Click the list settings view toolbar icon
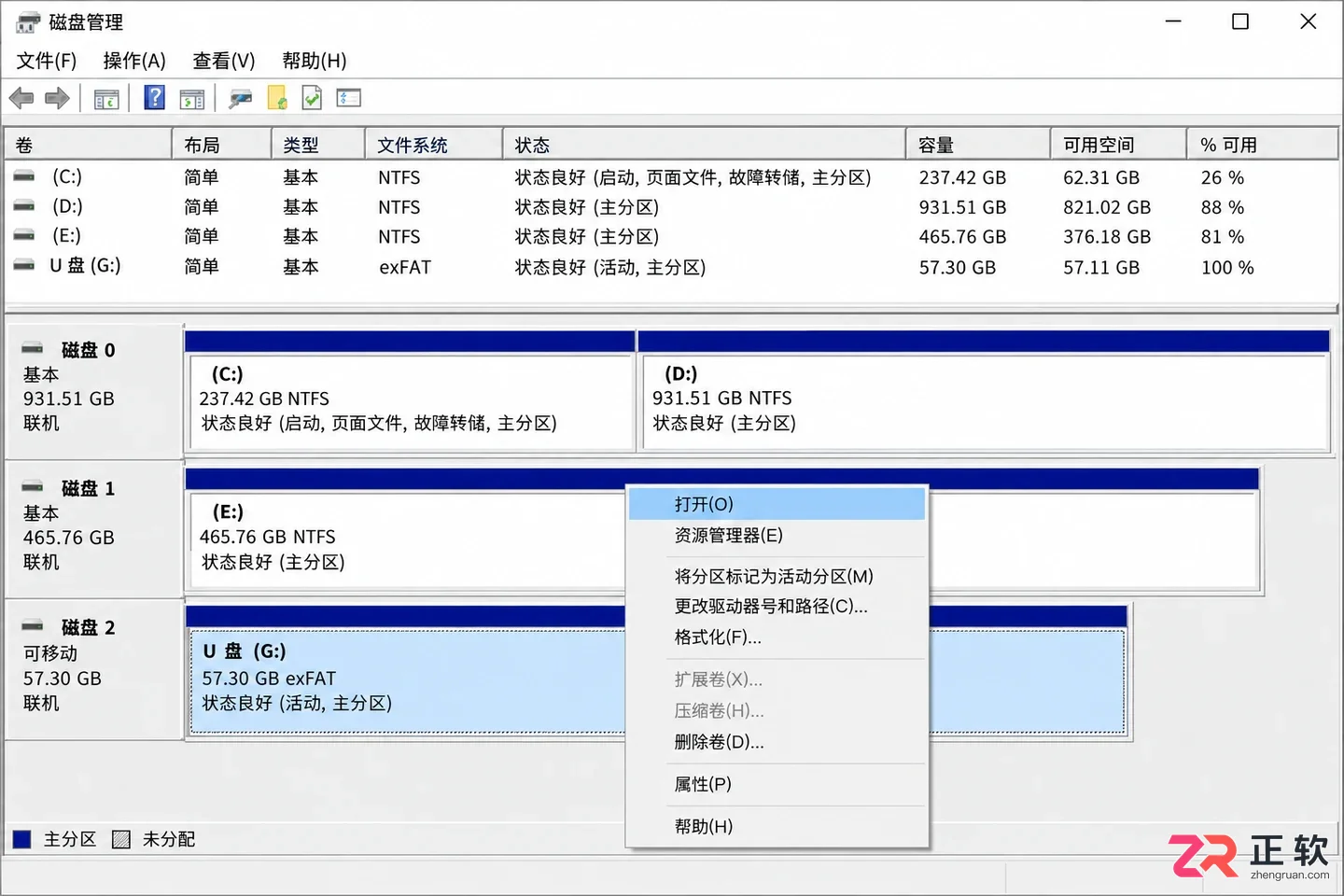This screenshot has width=1344, height=896. click(349, 97)
